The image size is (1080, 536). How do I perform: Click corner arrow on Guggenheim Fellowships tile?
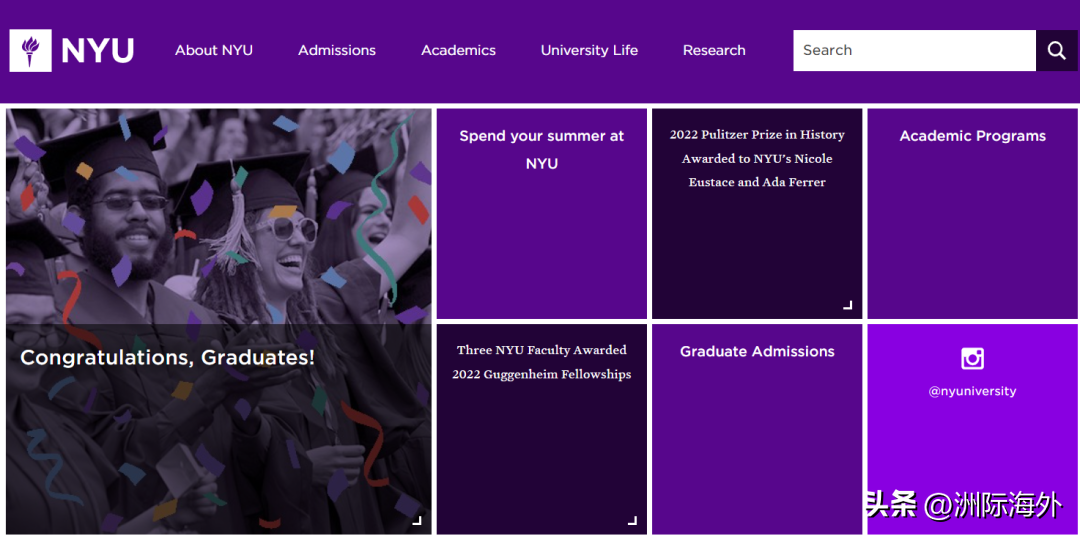(x=632, y=520)
